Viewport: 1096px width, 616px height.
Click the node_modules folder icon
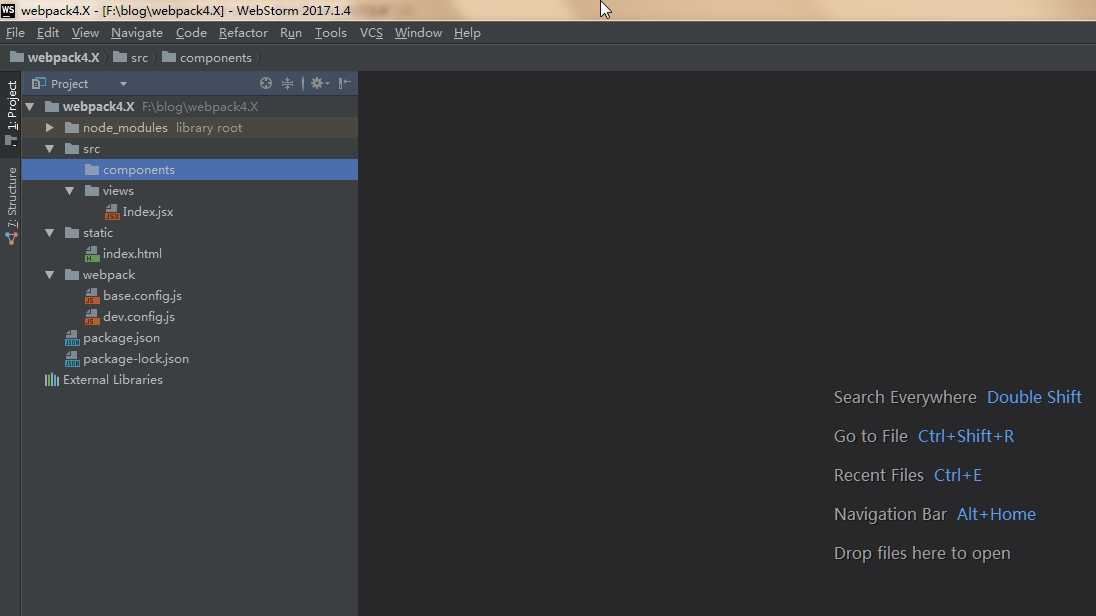(x=71, y=128)
